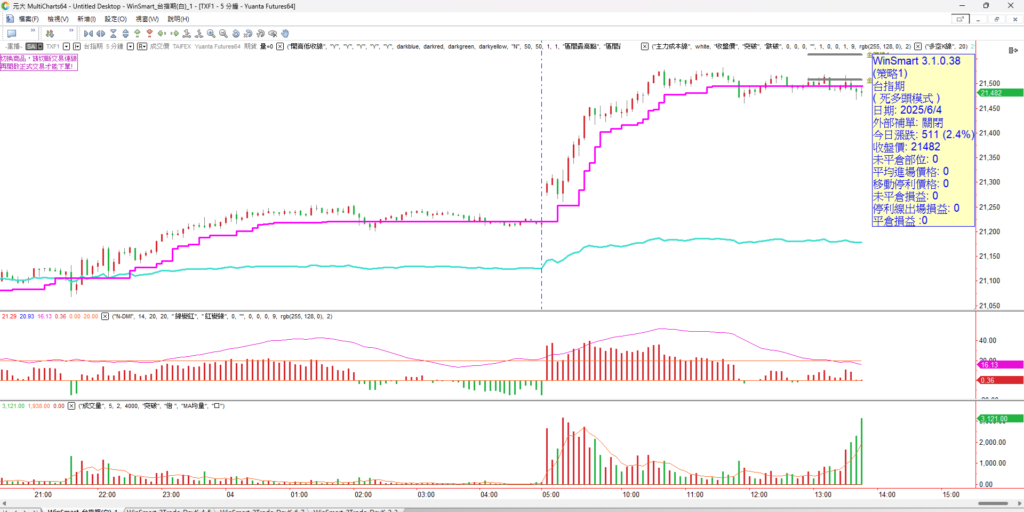Click the 日期: 2025/6/4 line

point(905,110)
